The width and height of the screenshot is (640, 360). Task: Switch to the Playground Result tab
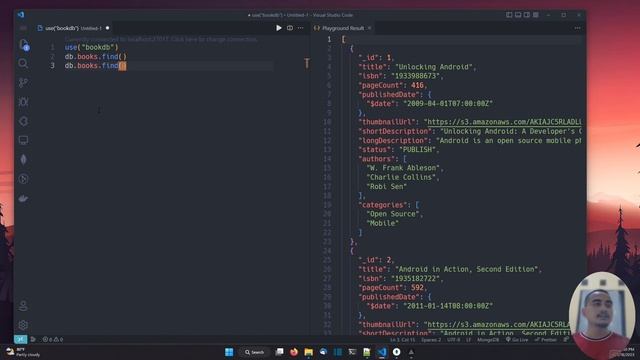[x=342, y=28]
